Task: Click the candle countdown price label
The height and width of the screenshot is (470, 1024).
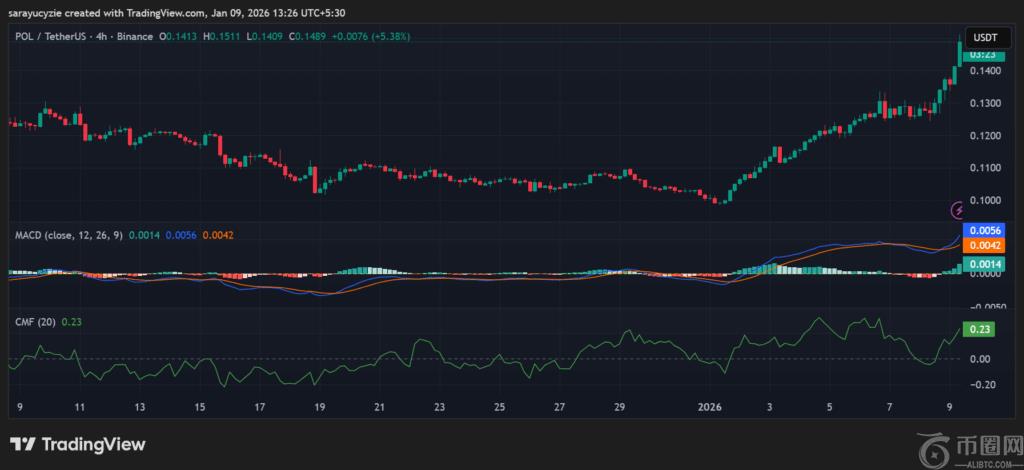Action: [x=985, y=55]
